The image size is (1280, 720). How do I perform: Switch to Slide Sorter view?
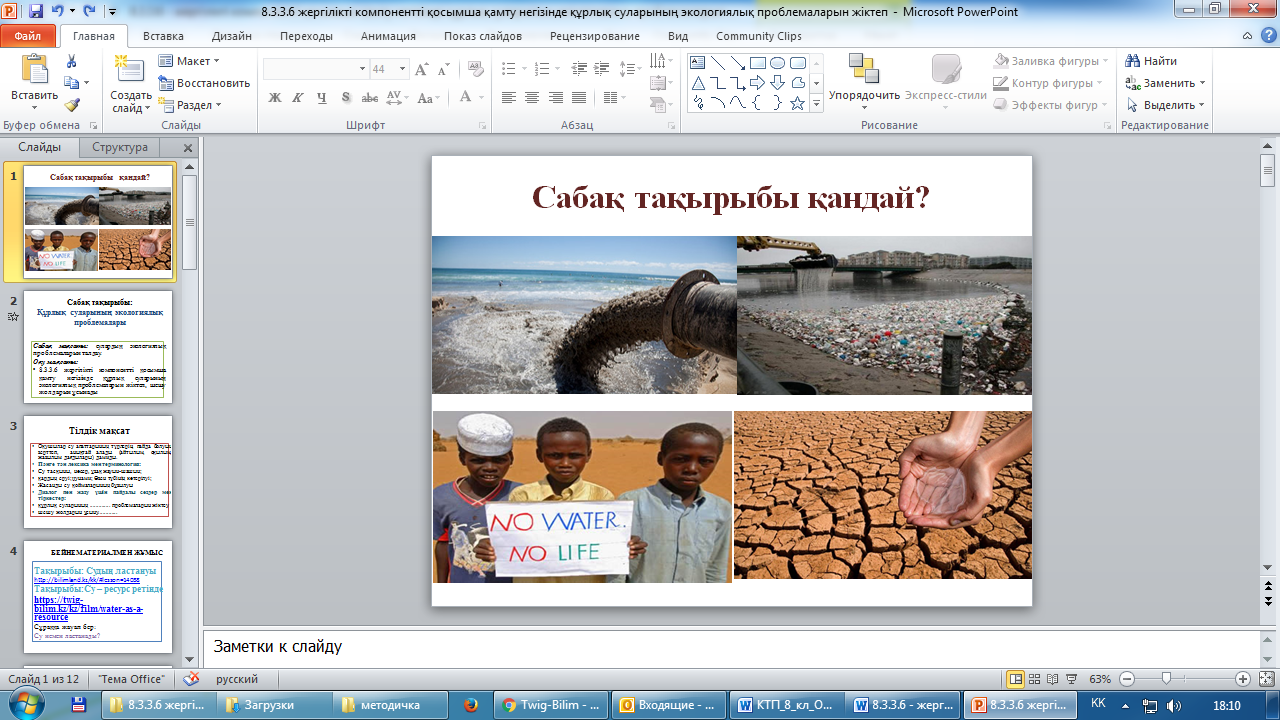tap(1034, 679)
